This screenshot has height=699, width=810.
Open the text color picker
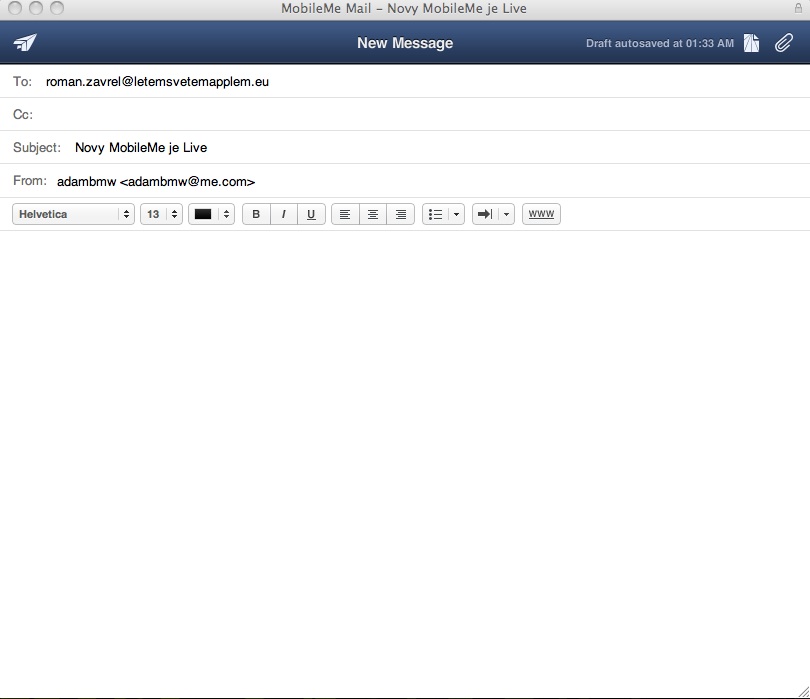[211, 214]
